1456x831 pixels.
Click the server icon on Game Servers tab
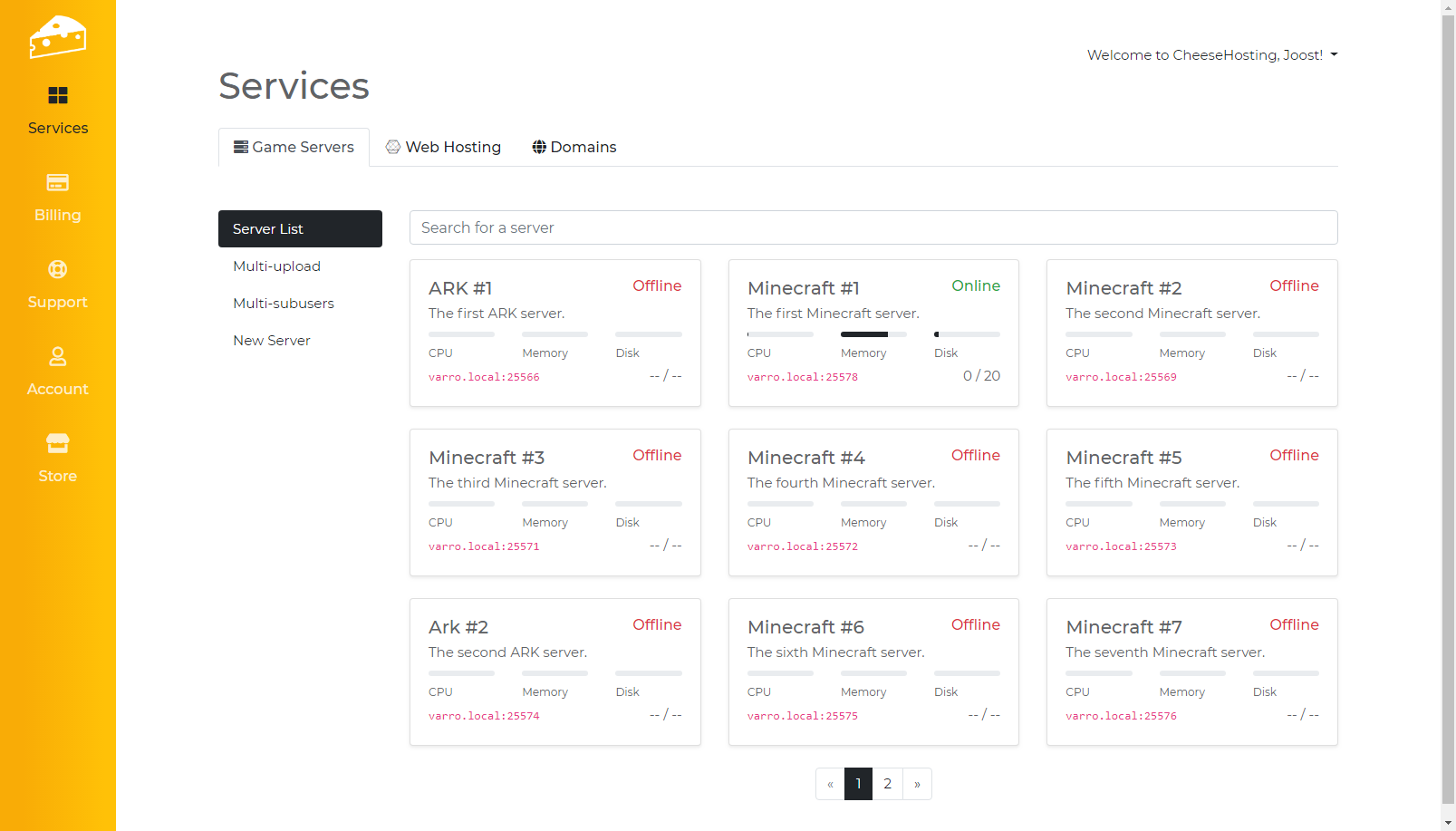pos(241,147)
